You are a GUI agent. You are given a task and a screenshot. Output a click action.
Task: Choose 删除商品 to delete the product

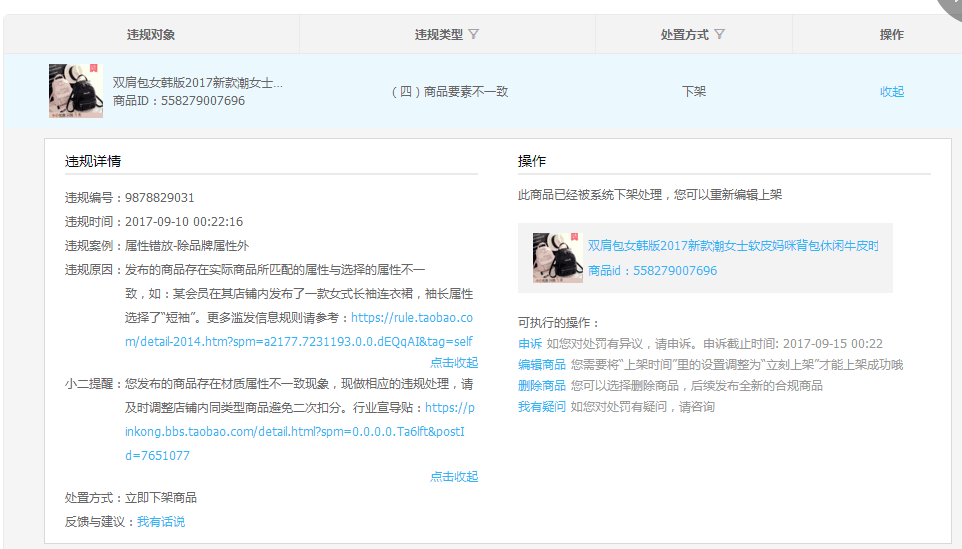(x=542, y=386)
